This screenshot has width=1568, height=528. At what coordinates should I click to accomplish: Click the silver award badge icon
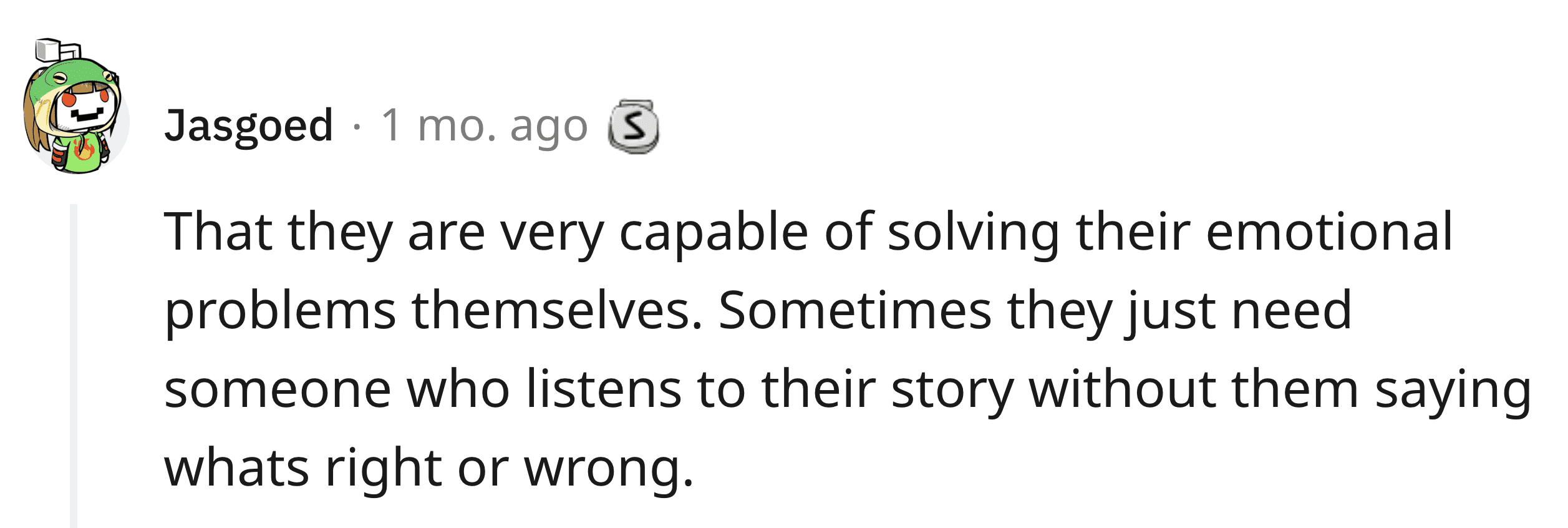click(x=634, y=127)
